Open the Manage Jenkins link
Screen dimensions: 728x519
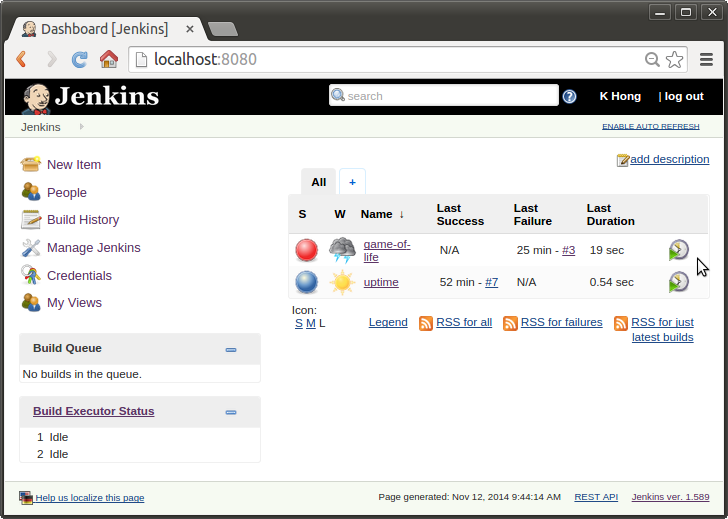[94, 248]
